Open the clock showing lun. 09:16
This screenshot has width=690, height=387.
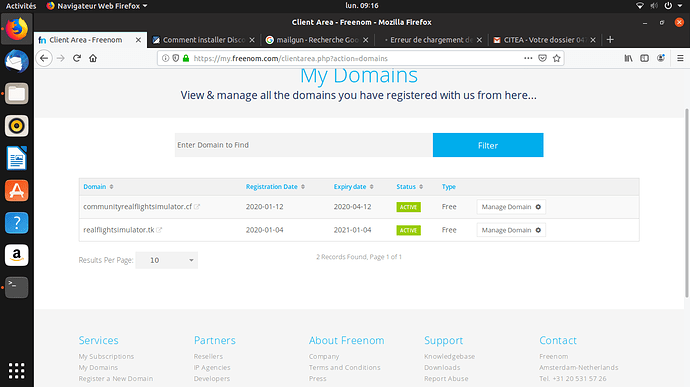click(x=362, y=6)
